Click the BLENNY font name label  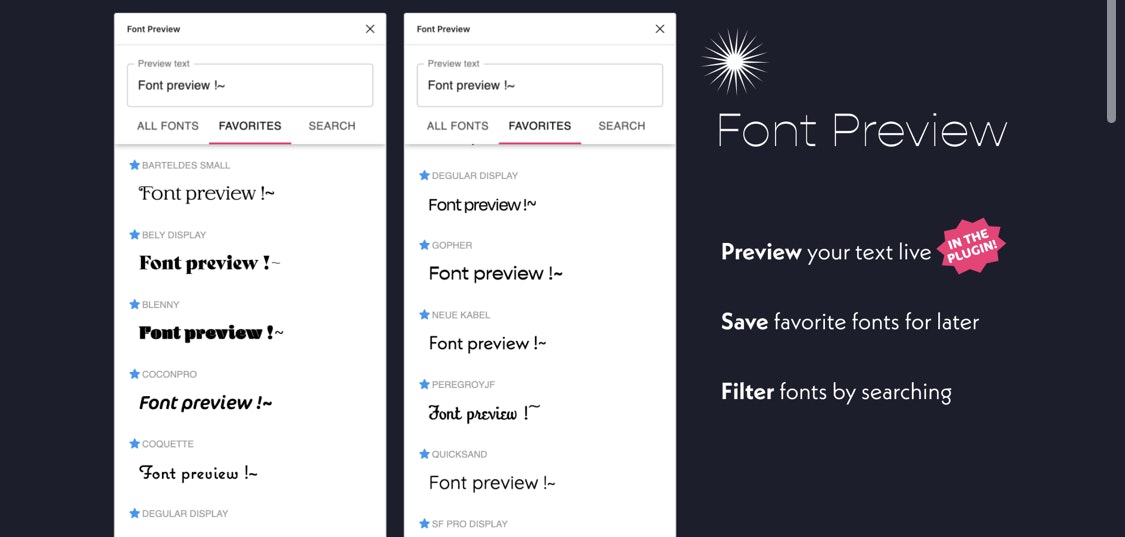click(161, 304)
